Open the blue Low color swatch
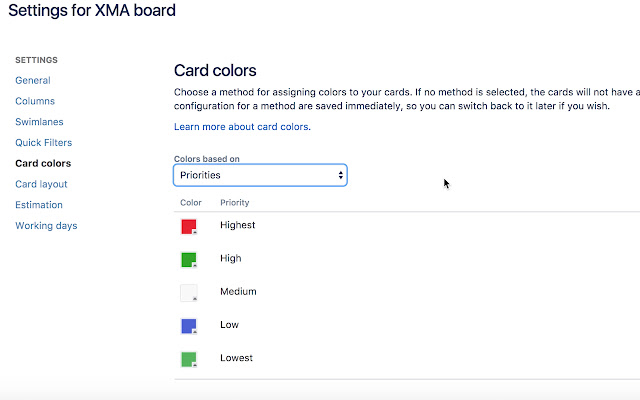Screen dimensions: 640x400 (189, 326)
